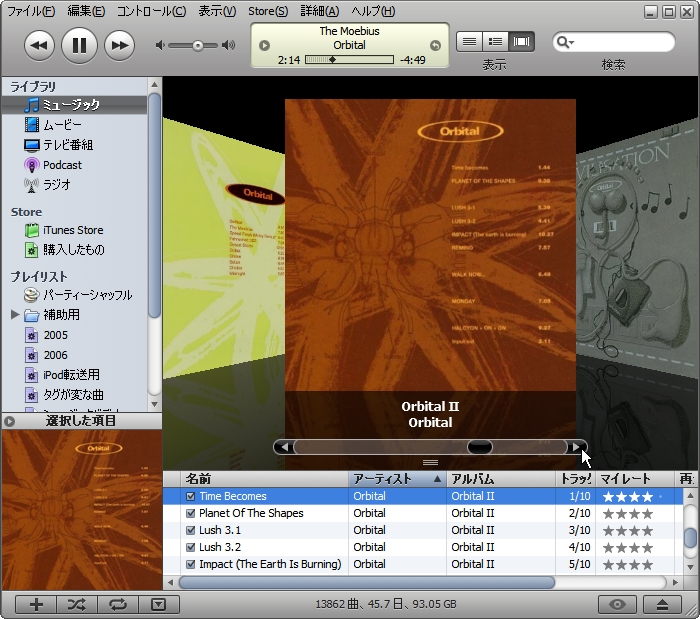Open the ファイル(F) menu
The image size is (700, 619).
[31, 11]
